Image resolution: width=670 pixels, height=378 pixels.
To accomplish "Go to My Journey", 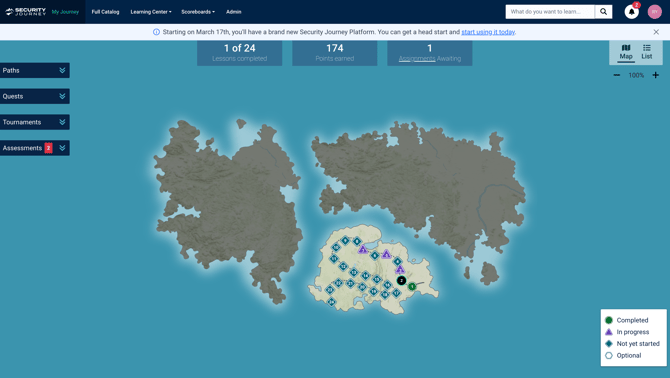I will pyautogui.click(x=65, y=12).
